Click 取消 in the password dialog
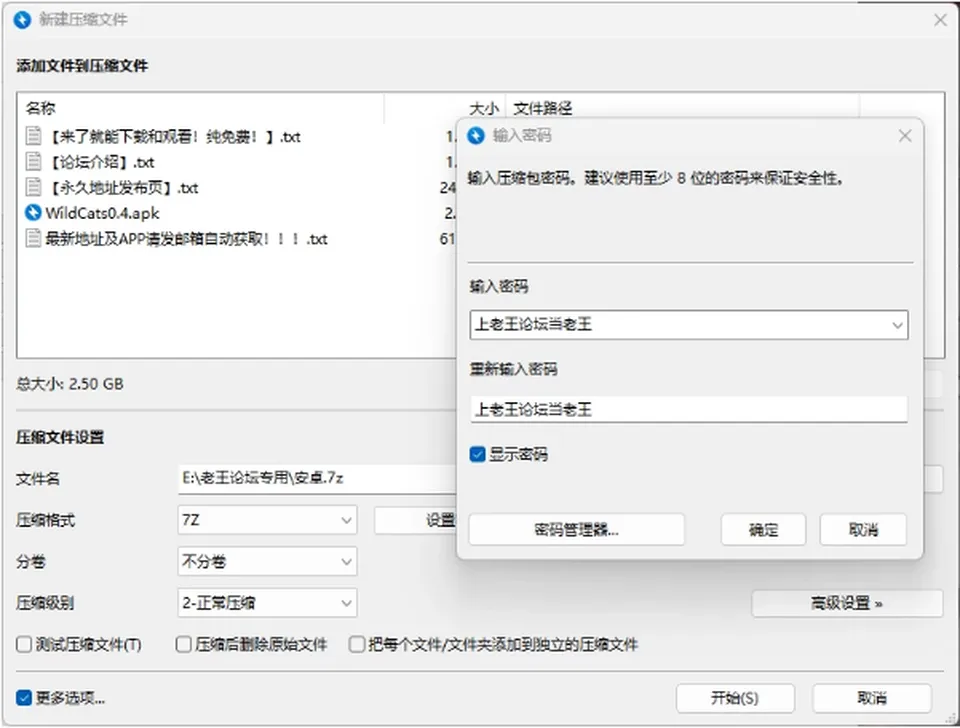The image size is (960, 728). click(863, 530)
